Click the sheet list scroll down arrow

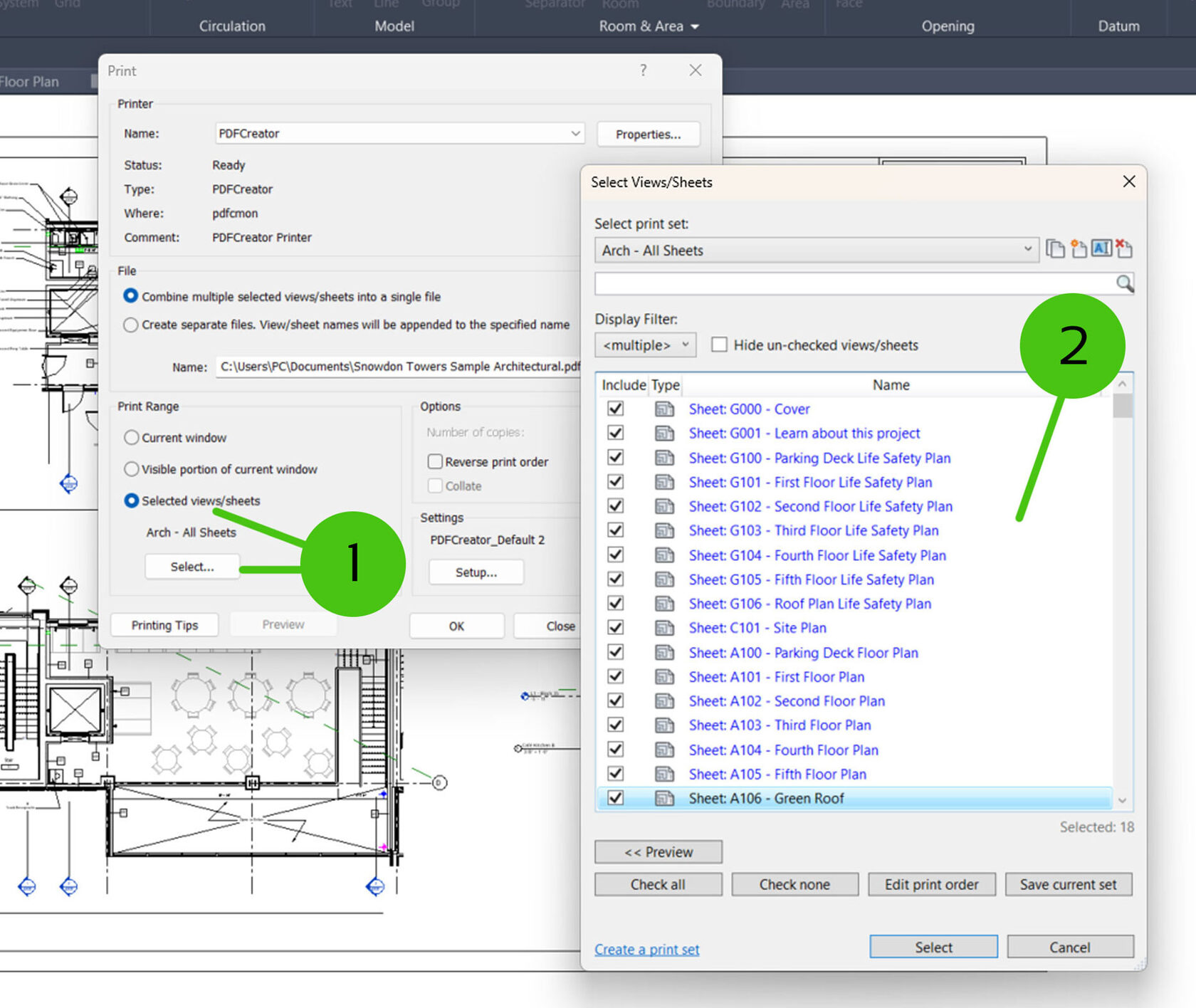[x=1122, y=800]
